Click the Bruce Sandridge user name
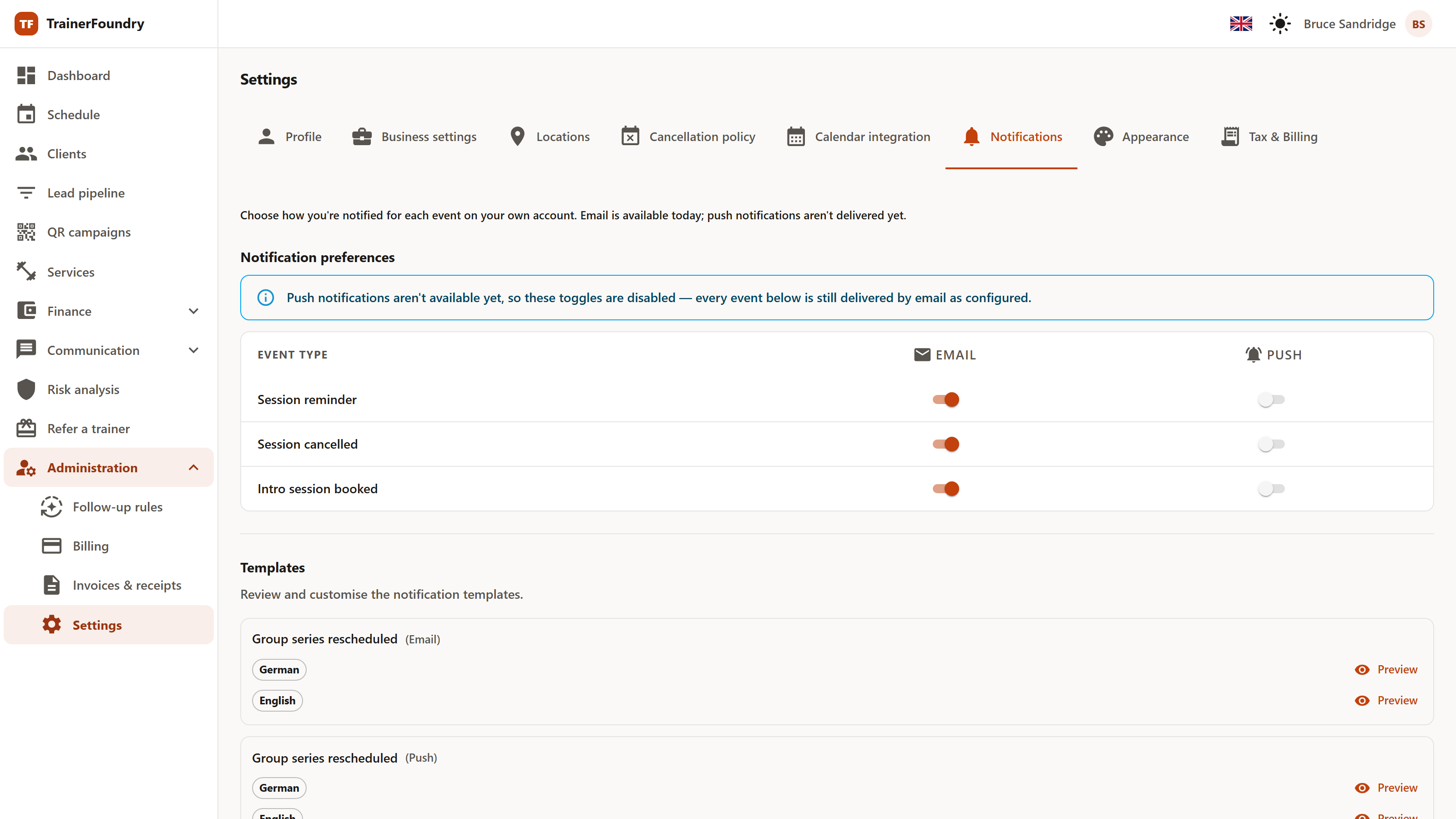This screenshot has width=1456, height=819. [1349, 24]
